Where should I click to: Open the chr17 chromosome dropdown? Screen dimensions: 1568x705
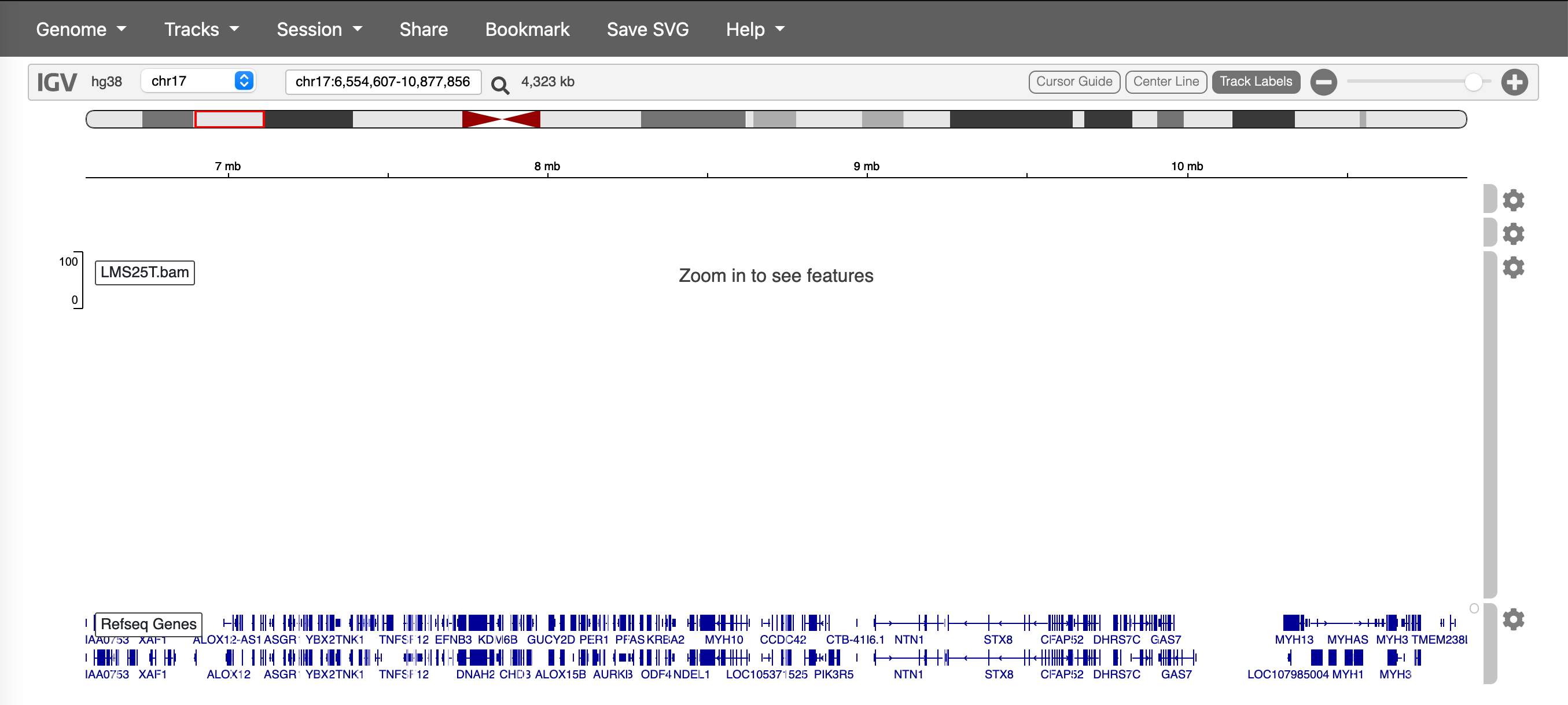tap(198, 81)
